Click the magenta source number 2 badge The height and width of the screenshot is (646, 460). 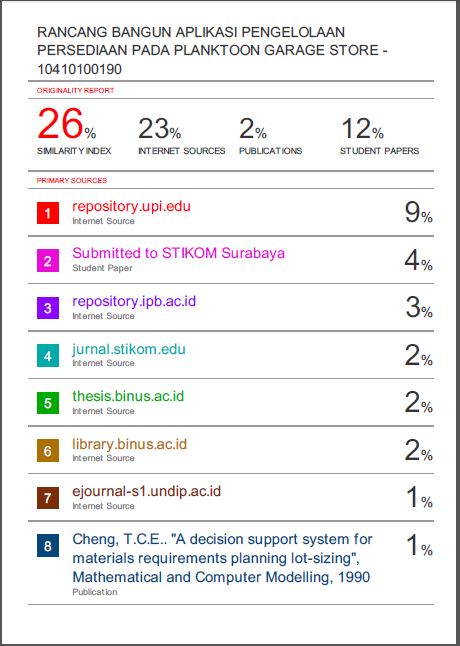(48, 260)
